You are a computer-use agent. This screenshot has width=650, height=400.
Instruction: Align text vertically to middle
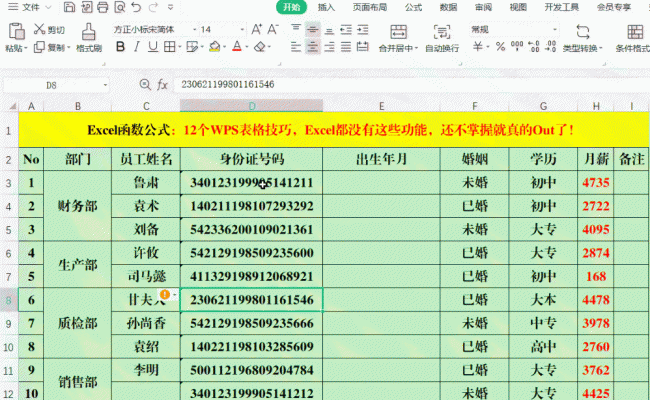pyautogui.click(x=313, y=29)
